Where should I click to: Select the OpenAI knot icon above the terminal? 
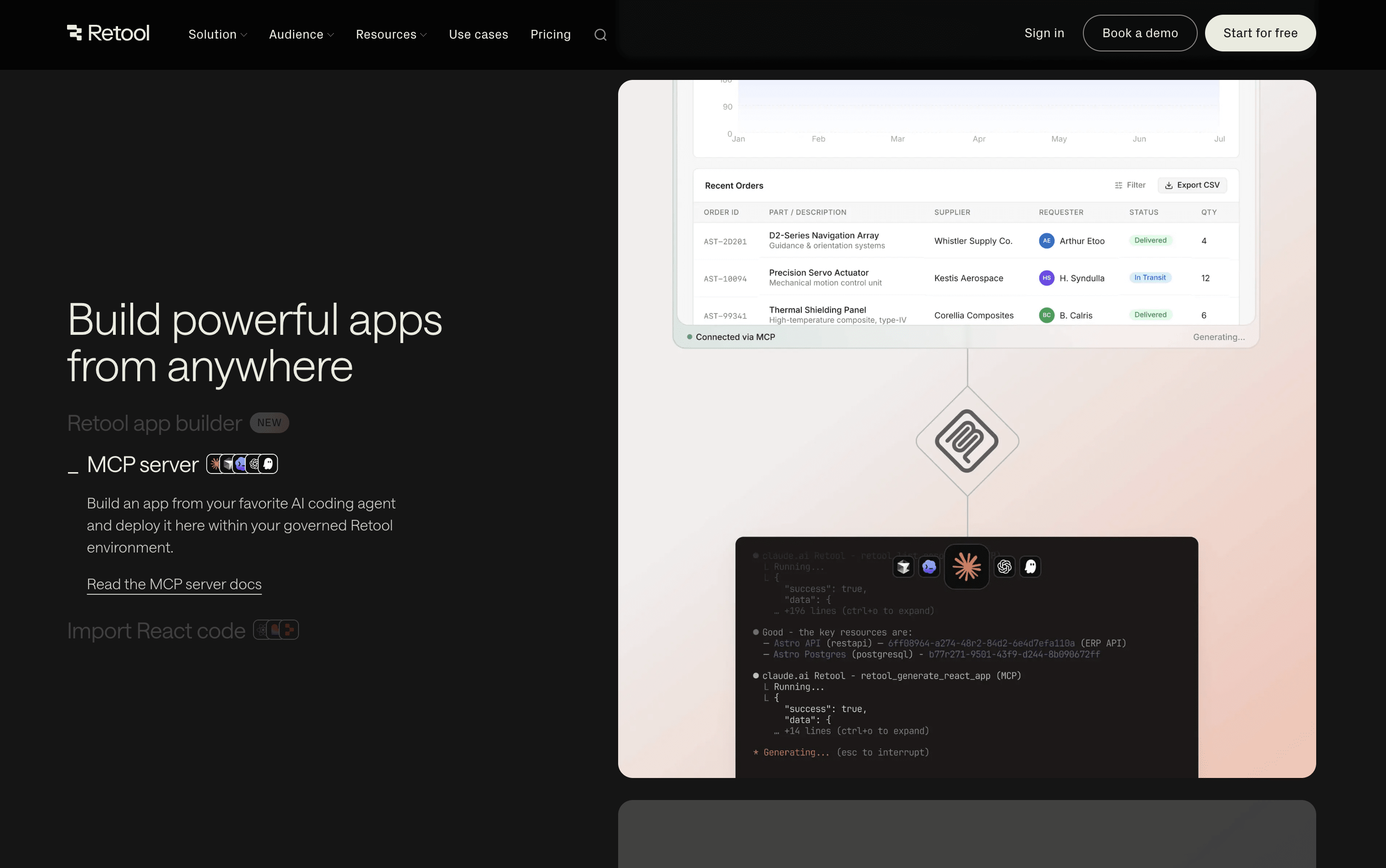point(1004,567)
